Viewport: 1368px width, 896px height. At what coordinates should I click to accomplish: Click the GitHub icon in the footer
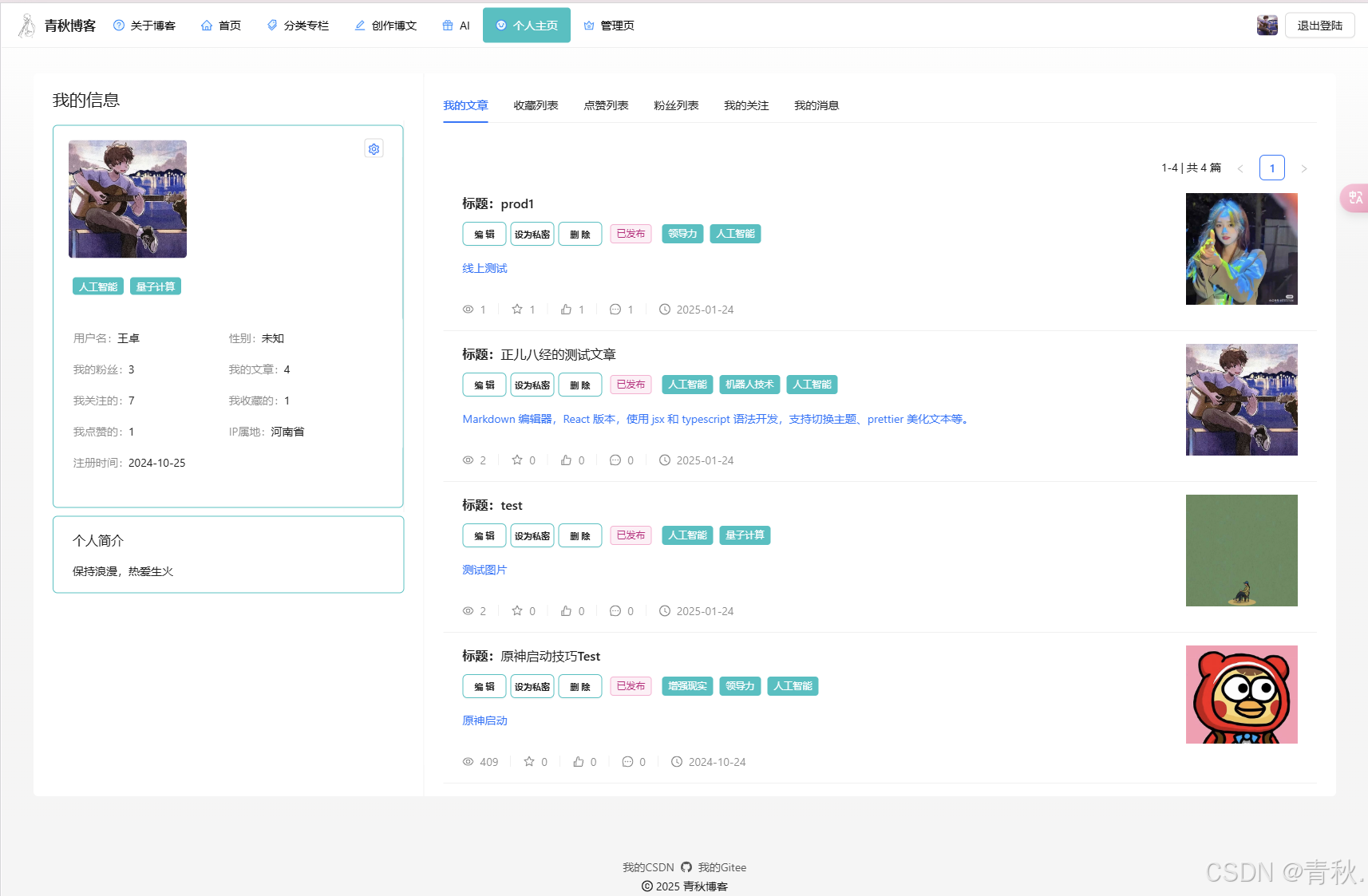tap(686, 867)
